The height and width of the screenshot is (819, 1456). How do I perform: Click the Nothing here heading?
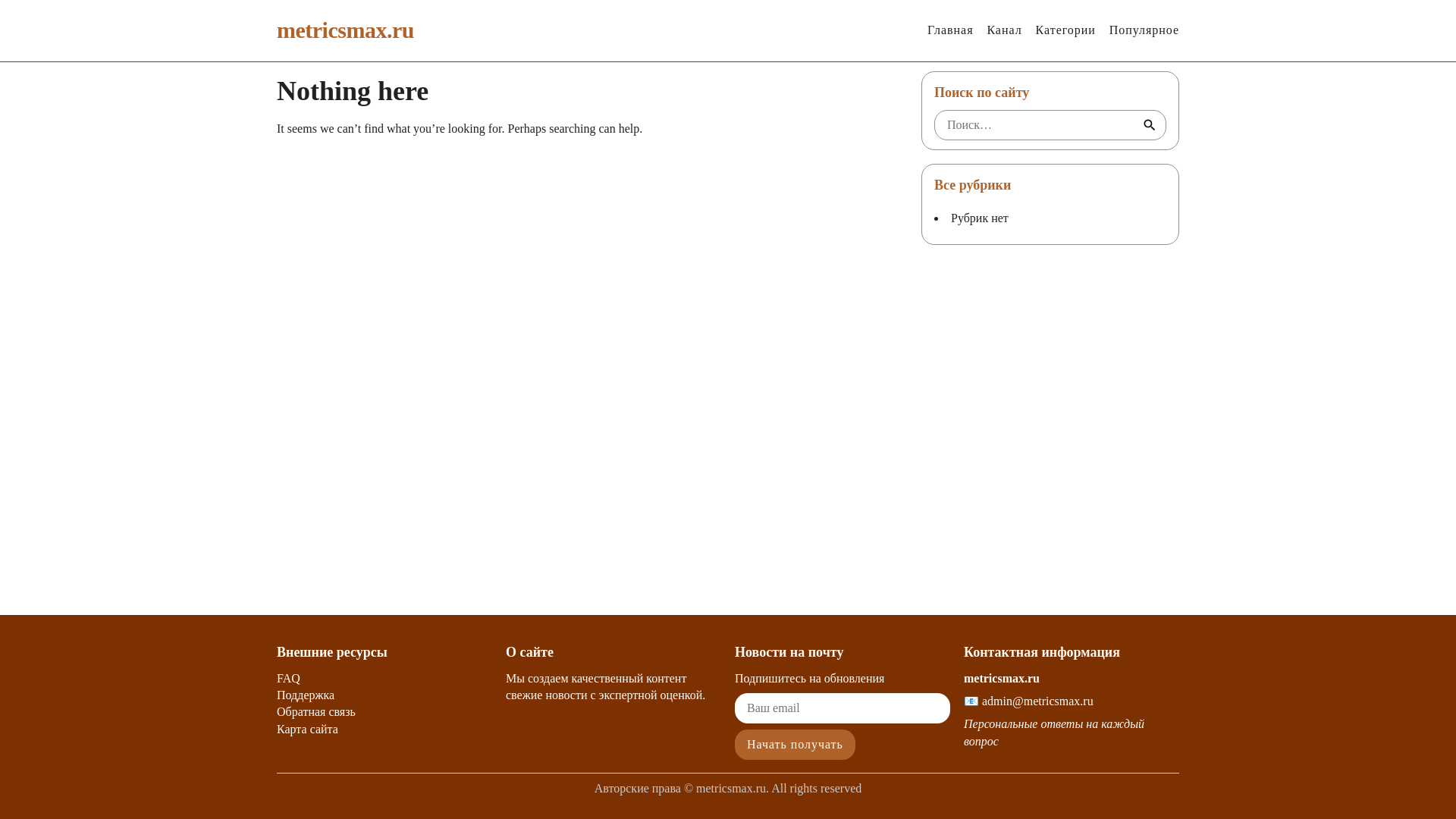click(353, 91)
